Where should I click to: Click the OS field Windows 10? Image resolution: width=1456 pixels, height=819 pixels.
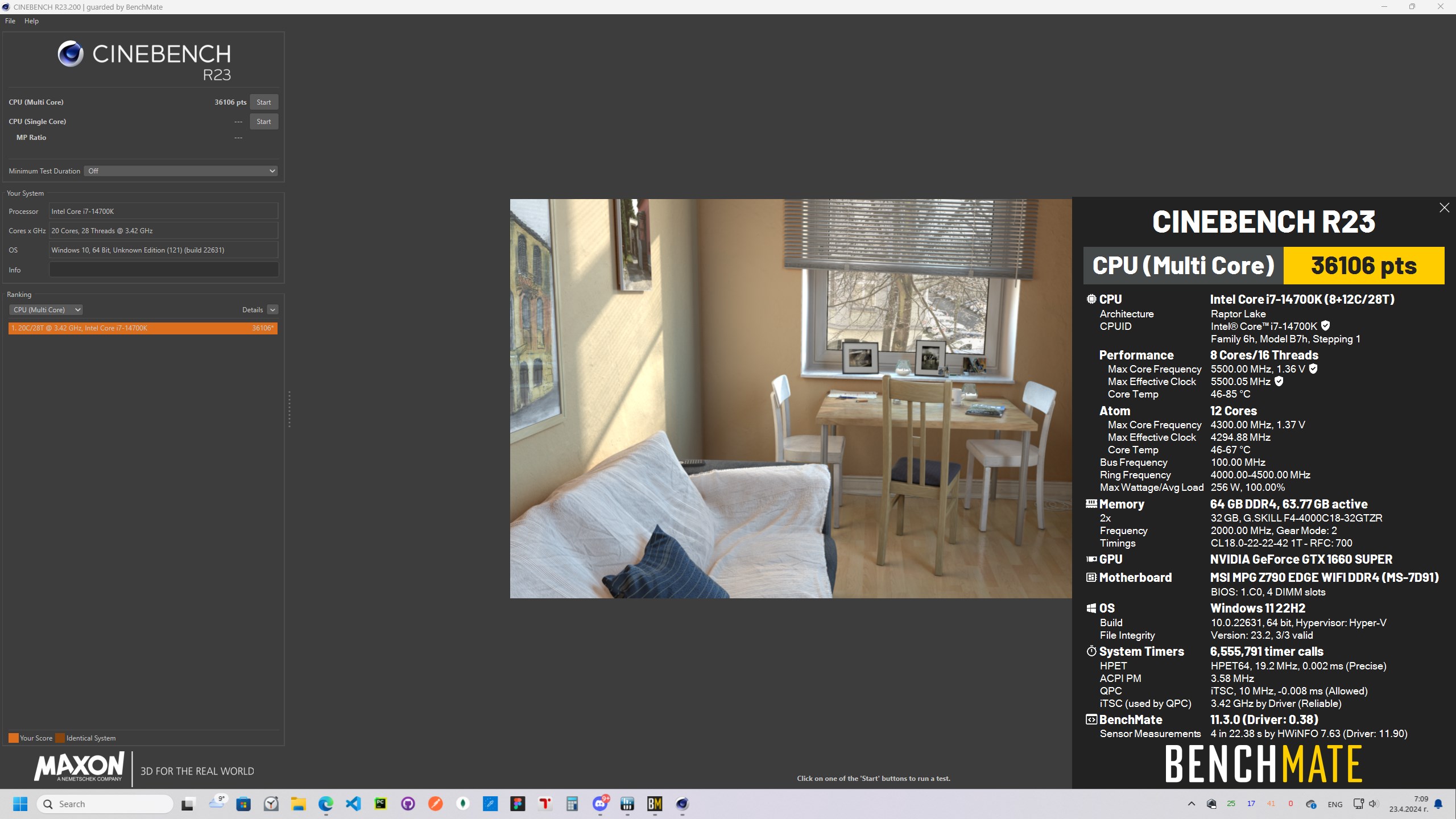[x=163, y=250]
